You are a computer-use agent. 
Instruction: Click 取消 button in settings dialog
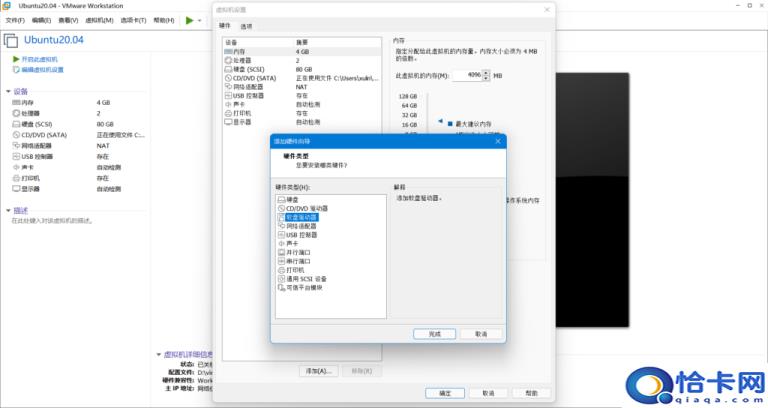tap(488, 393)
